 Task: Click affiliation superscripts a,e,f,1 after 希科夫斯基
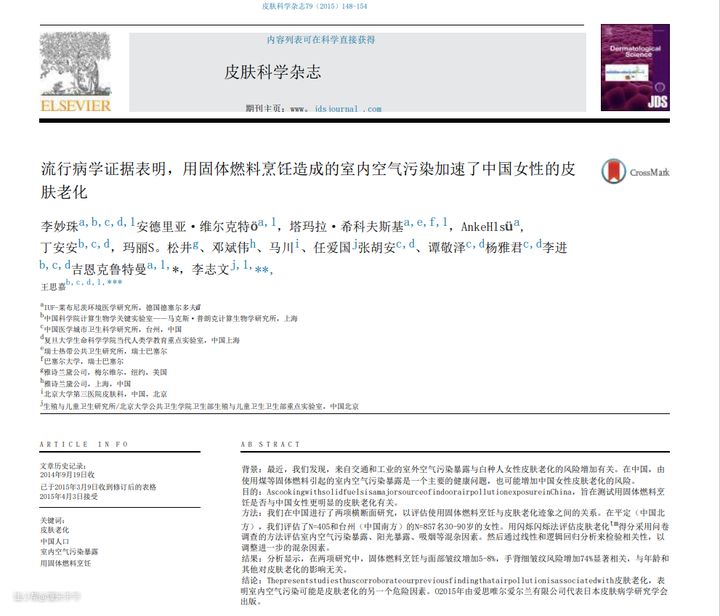tap(426, 222)
